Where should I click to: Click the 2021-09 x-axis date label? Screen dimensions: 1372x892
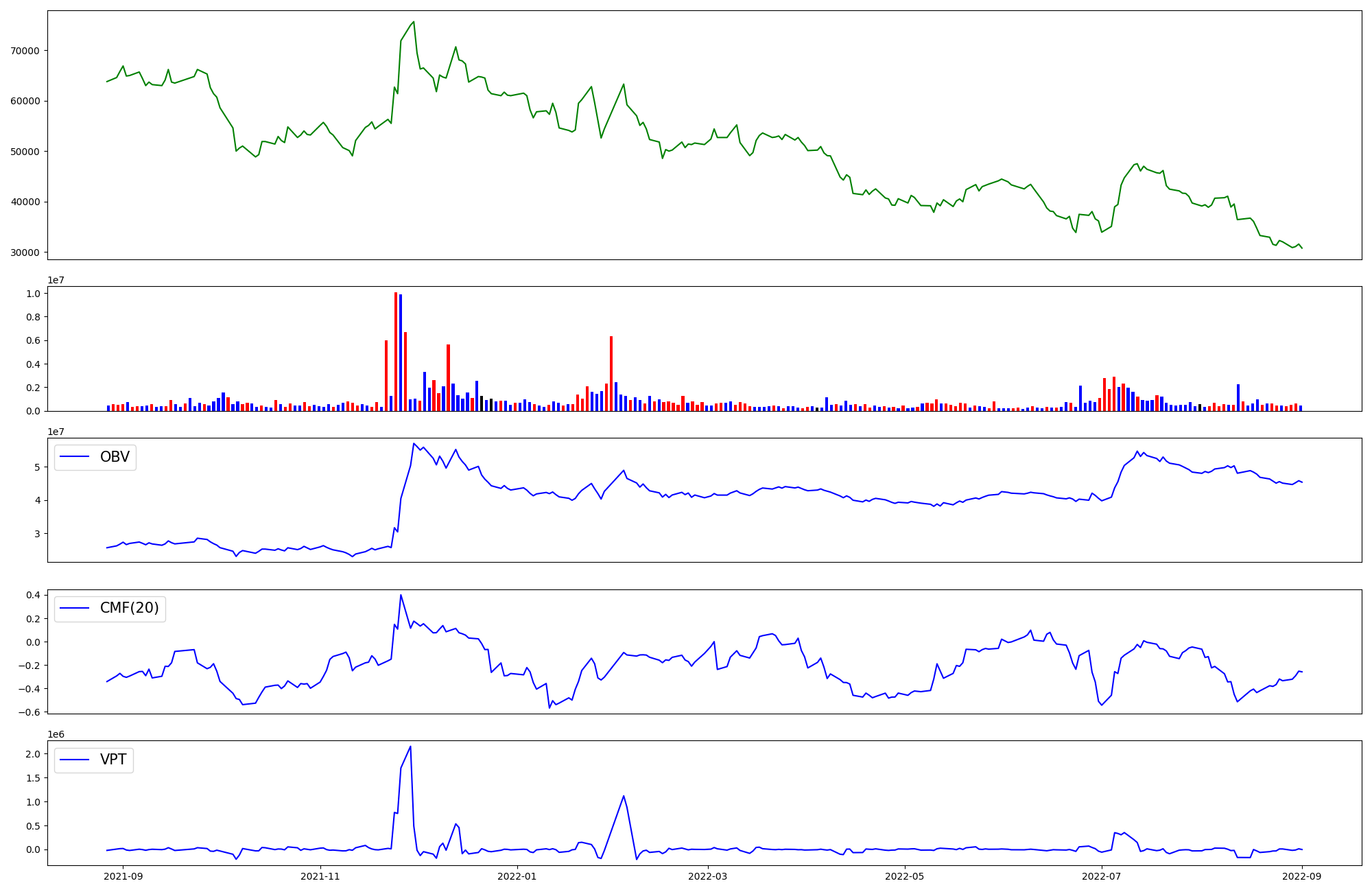(x=123, y=876)
